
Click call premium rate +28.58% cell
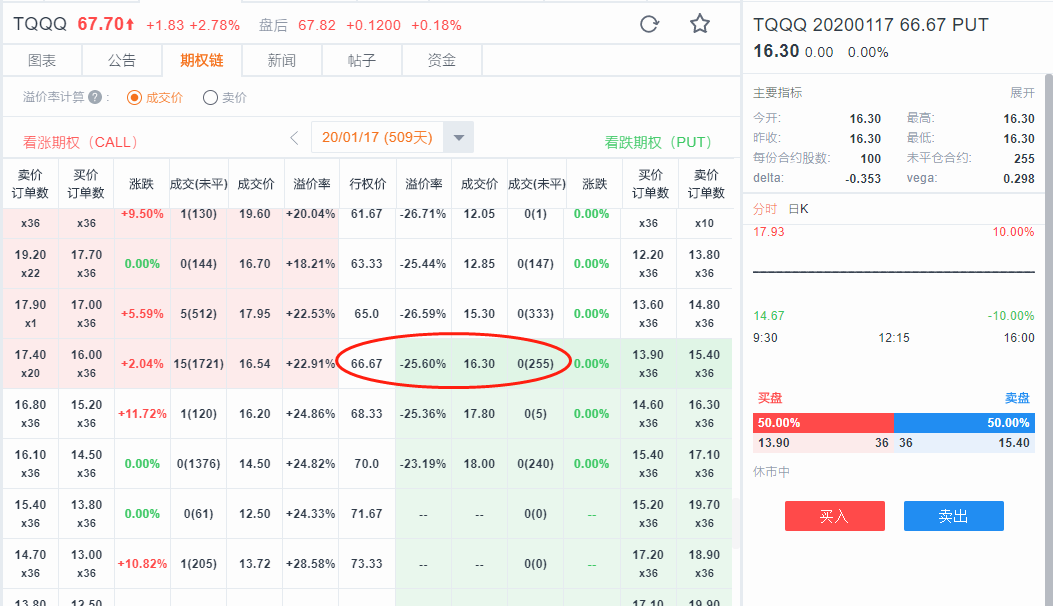(x=310, y=564)
